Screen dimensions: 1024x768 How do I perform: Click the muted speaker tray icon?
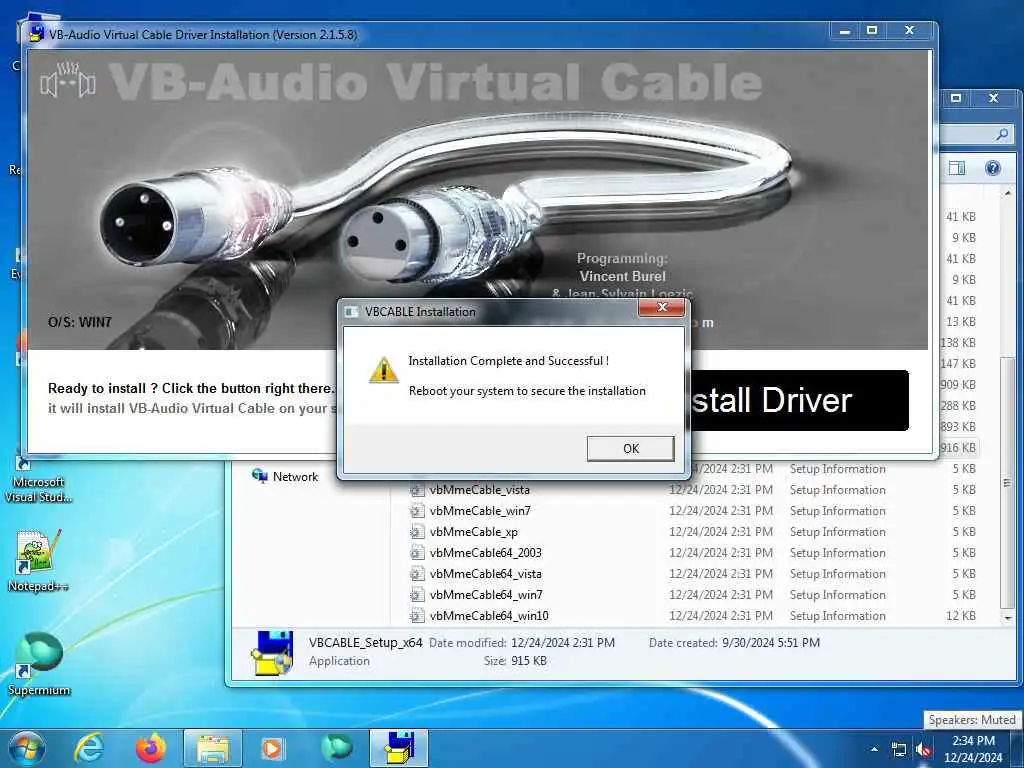pos(923,750)
